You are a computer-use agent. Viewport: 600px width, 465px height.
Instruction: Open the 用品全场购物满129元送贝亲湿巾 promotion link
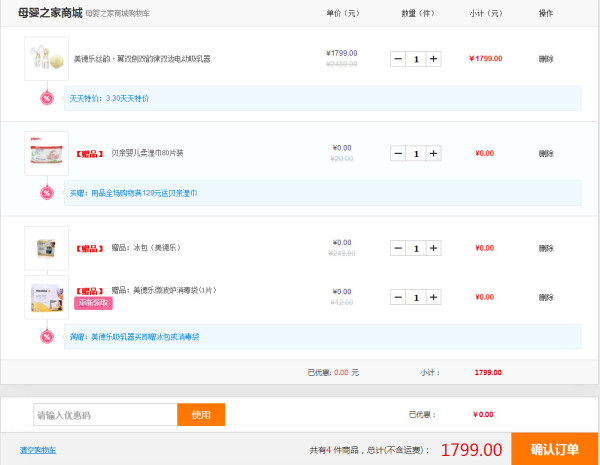click(x=133, y=193)
